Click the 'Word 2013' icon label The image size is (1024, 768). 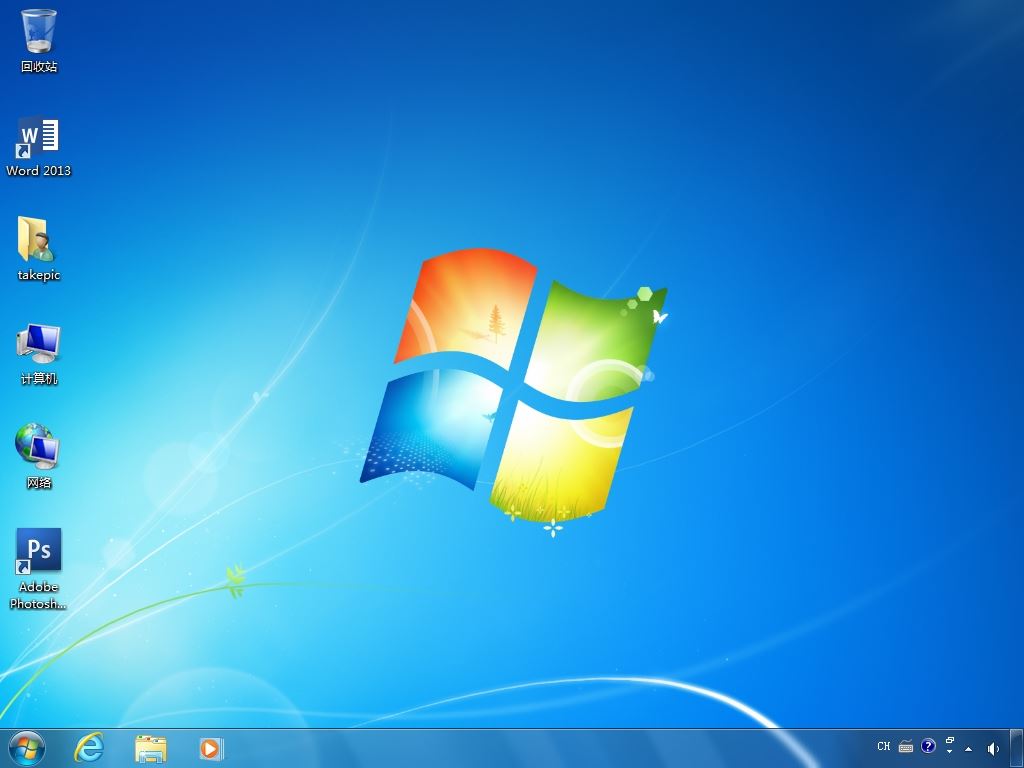(x=39, y=170)
